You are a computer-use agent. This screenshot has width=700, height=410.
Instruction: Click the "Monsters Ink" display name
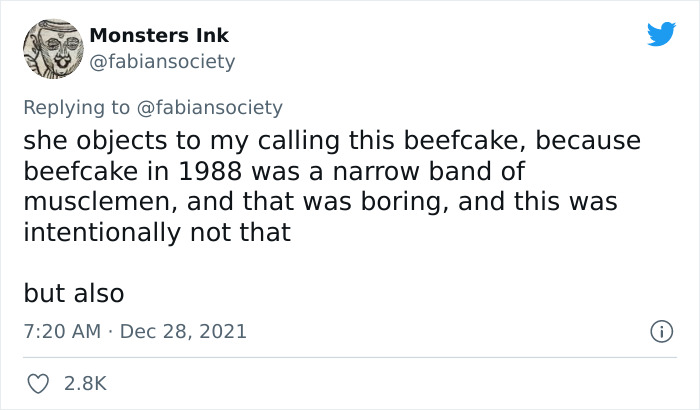coord(159,35)
